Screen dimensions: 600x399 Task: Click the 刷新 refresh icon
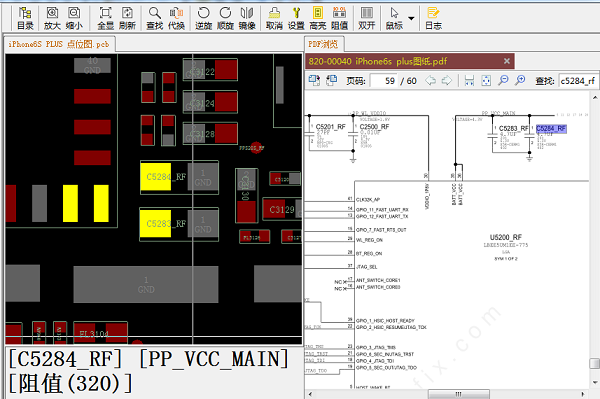click(x=127, y=18)
